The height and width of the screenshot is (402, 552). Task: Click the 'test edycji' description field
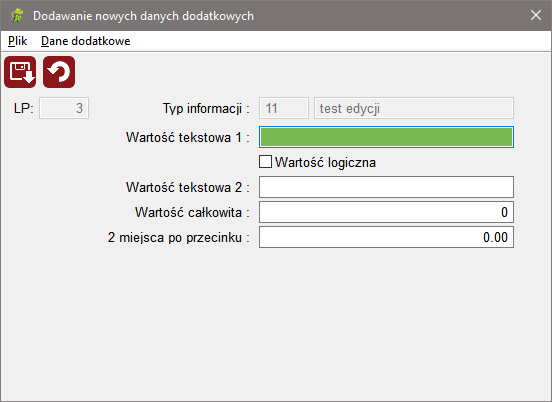click(x=414, y=108)
